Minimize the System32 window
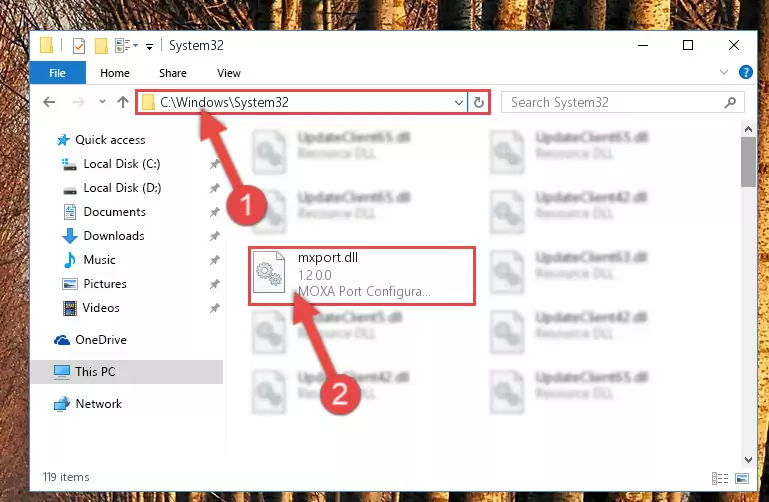Screen dimensions: 769x502 [643, 46]
